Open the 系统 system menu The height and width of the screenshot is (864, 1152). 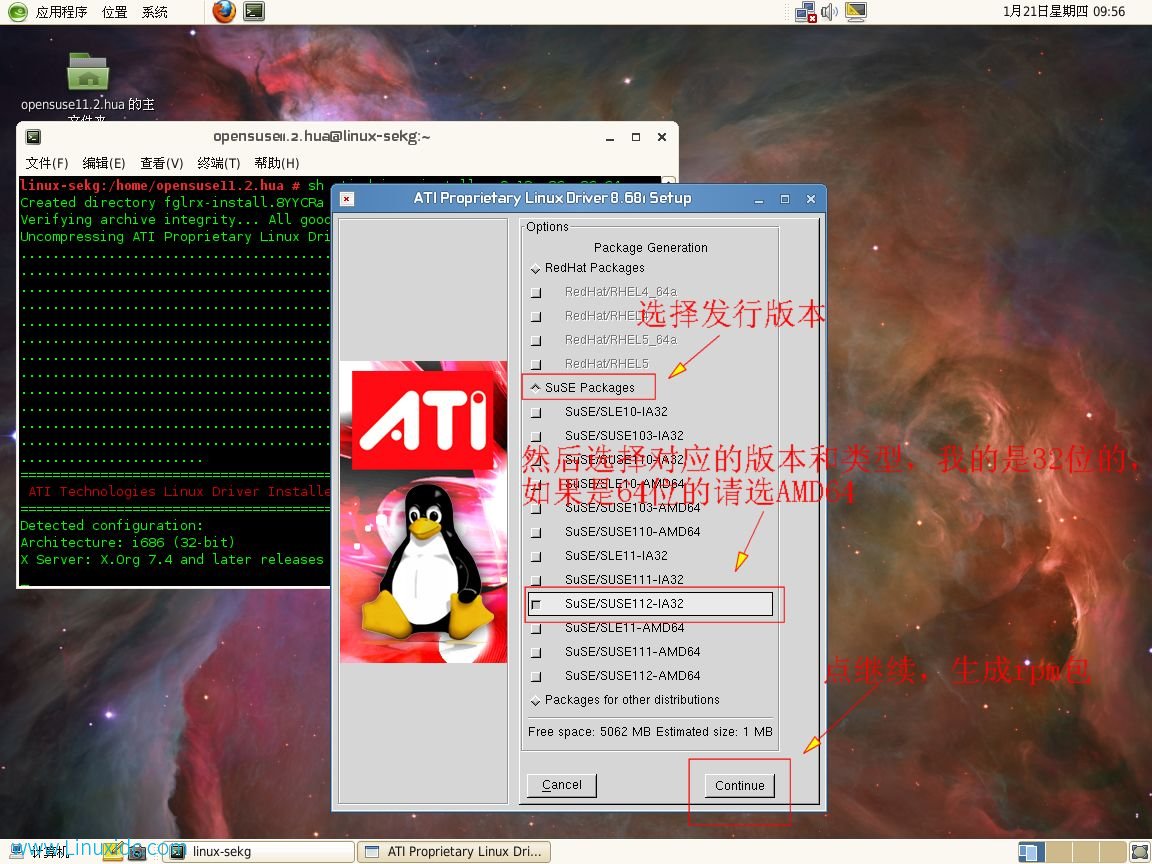155,12
